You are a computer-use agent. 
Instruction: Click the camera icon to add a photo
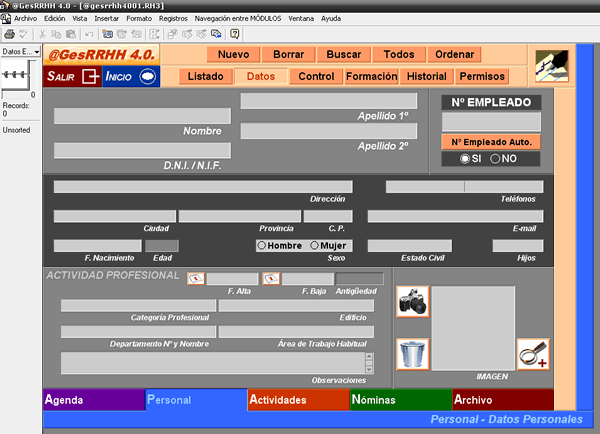click(412, 301)
